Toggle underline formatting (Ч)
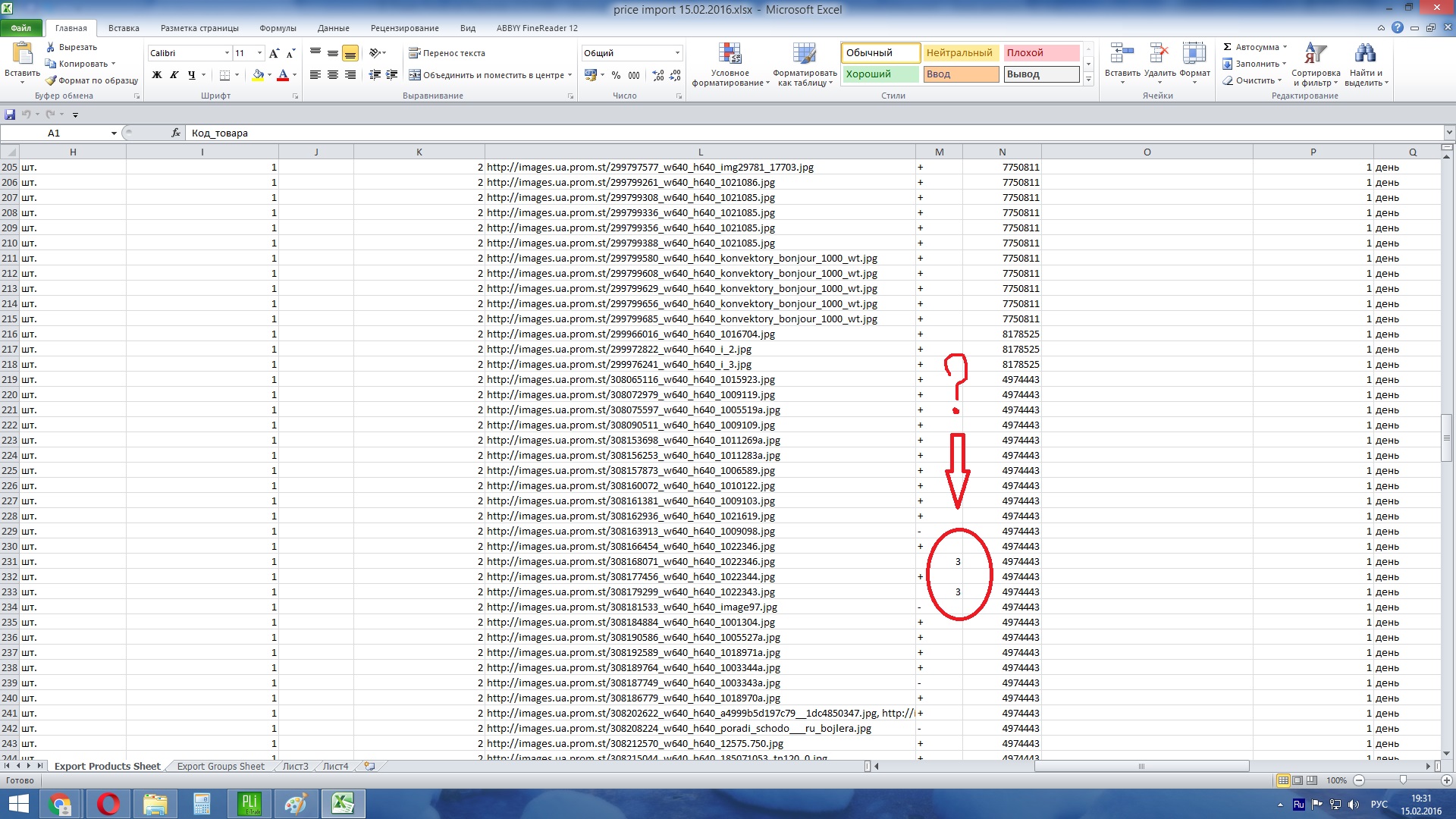This screenshot has width=1456, height=819. pos(191,75)
